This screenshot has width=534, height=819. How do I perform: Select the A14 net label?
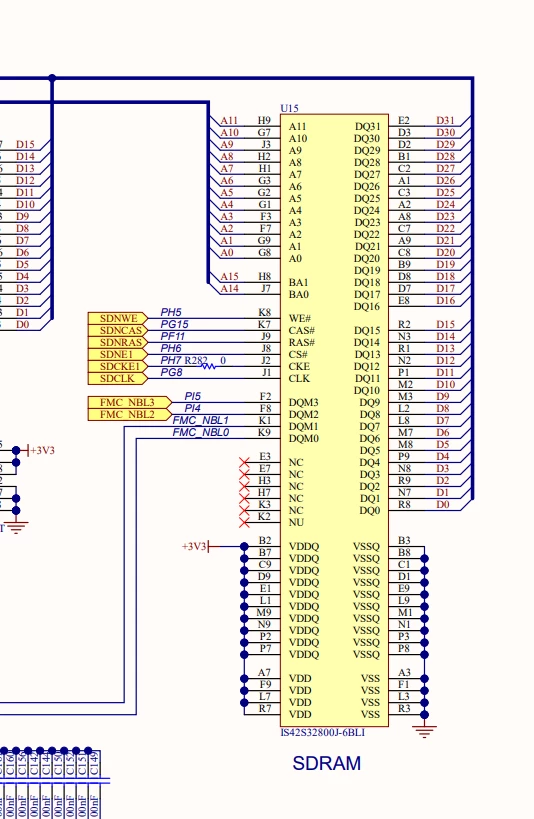point(229,288)
